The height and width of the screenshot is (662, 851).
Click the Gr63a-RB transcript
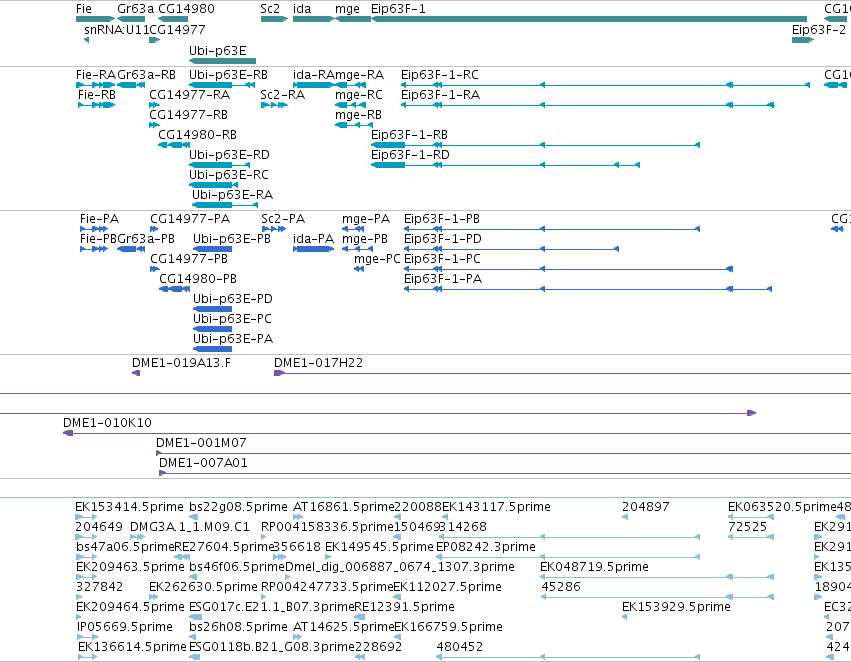[131, 85]
